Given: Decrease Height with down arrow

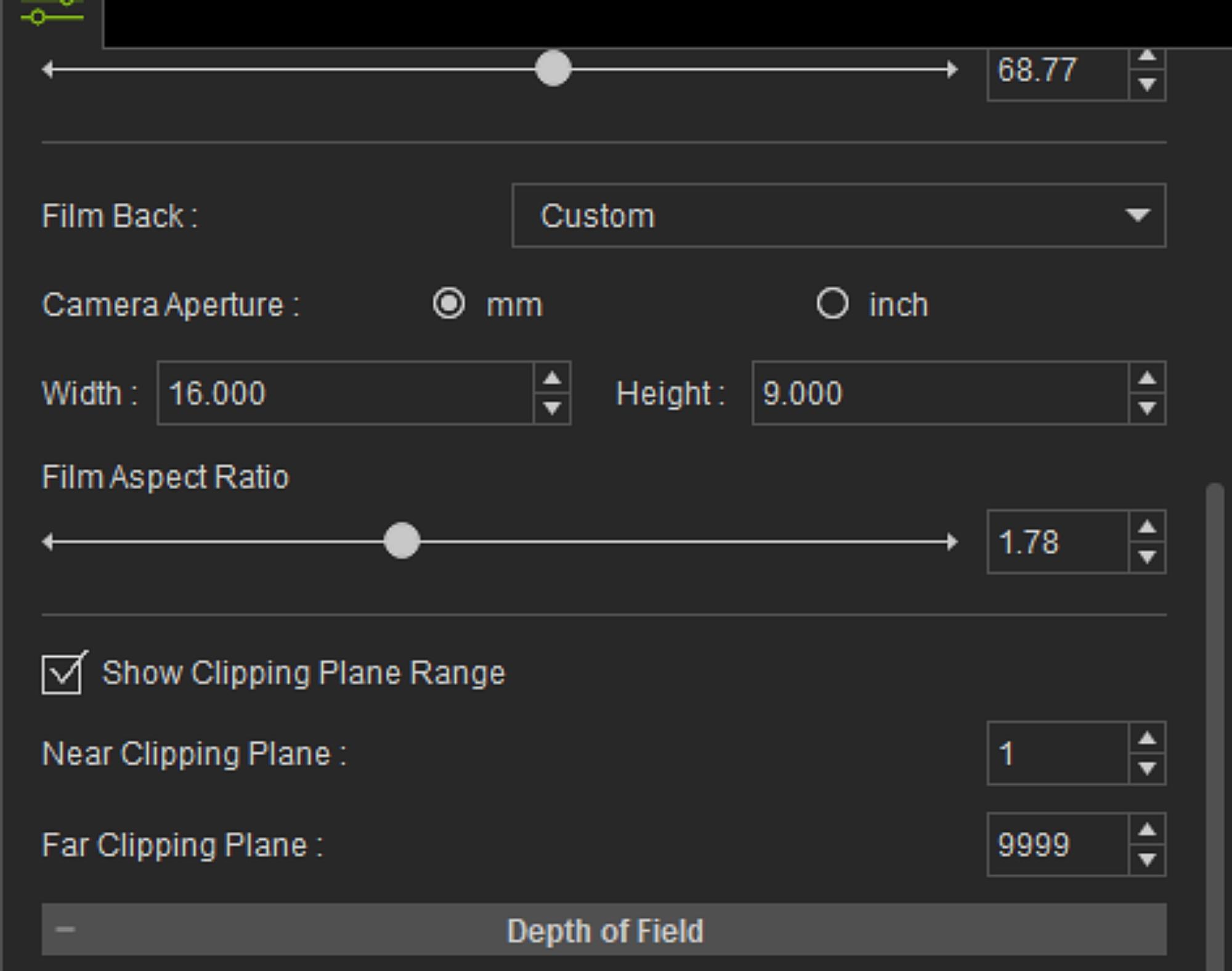Looking at the screenshot, I should pos(1147,408).
